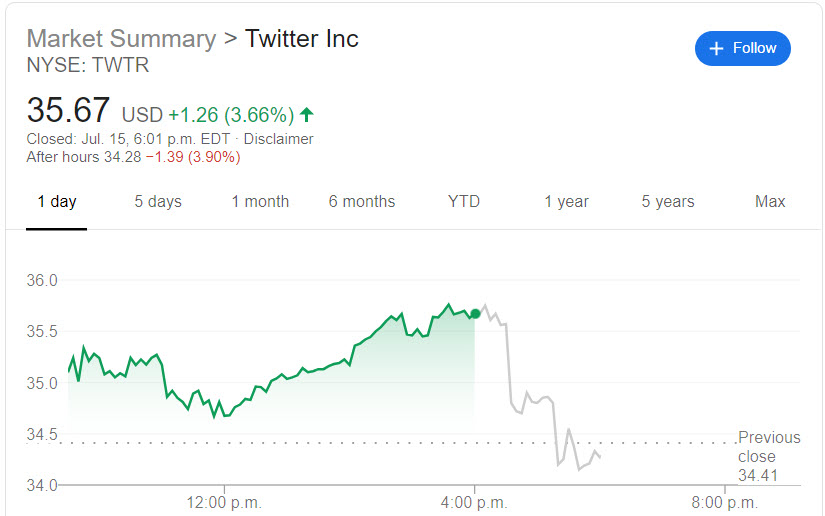
Task: Click the 4:00 p.m. axis label
Action: [475, 502]
